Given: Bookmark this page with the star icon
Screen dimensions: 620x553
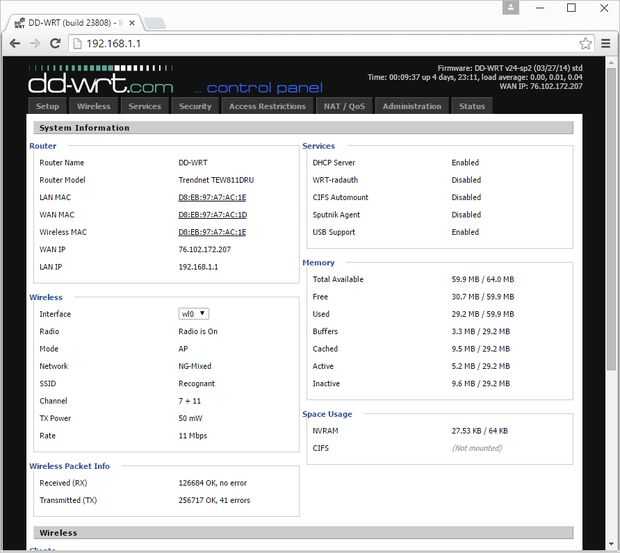Looking at the screenshot, I should pos(585,43).
